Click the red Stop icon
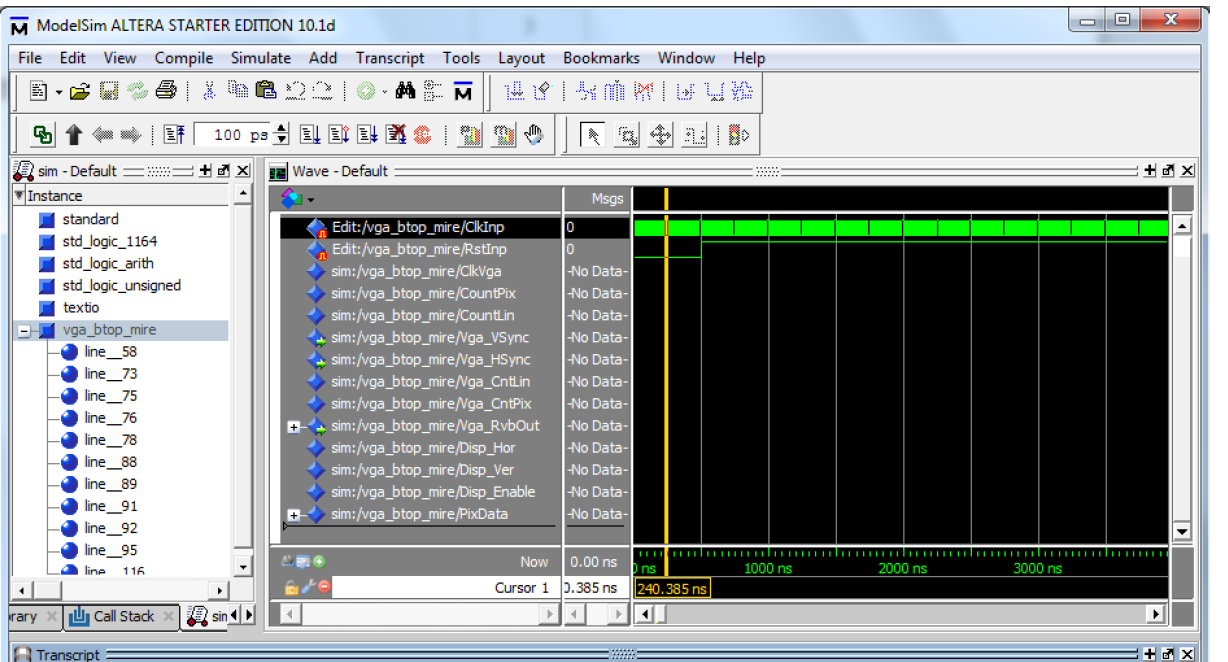1228x662 pixels. 422,135
